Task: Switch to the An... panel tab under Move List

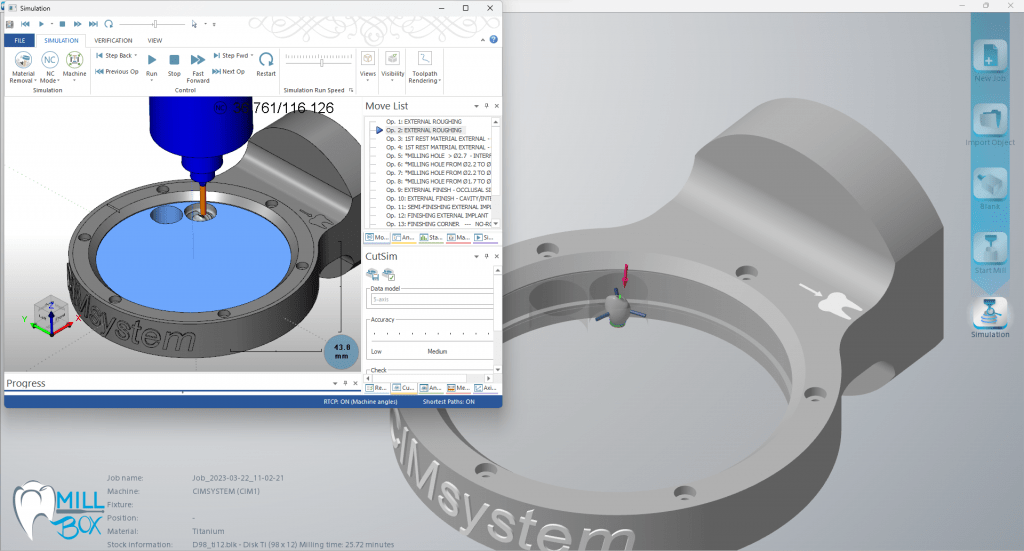Action: pyautogui.click(x=404, y=238)
